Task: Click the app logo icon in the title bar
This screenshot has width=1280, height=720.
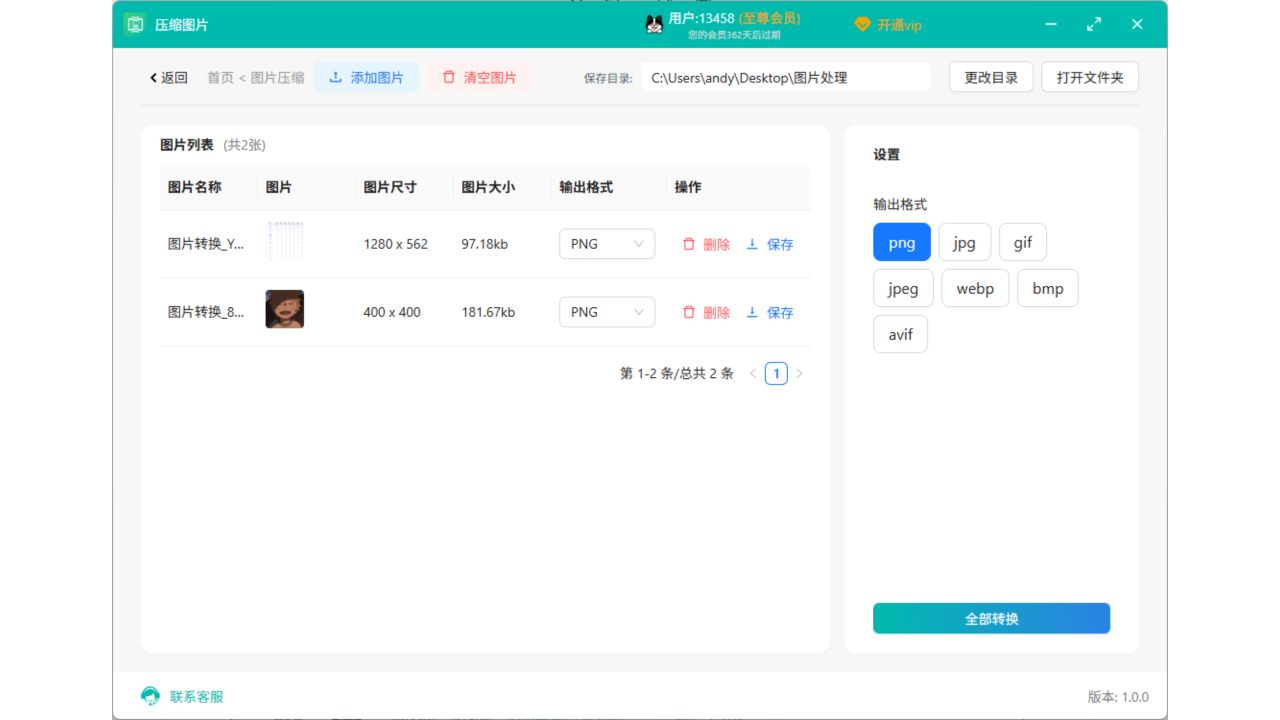Action: tap(135, 24)
